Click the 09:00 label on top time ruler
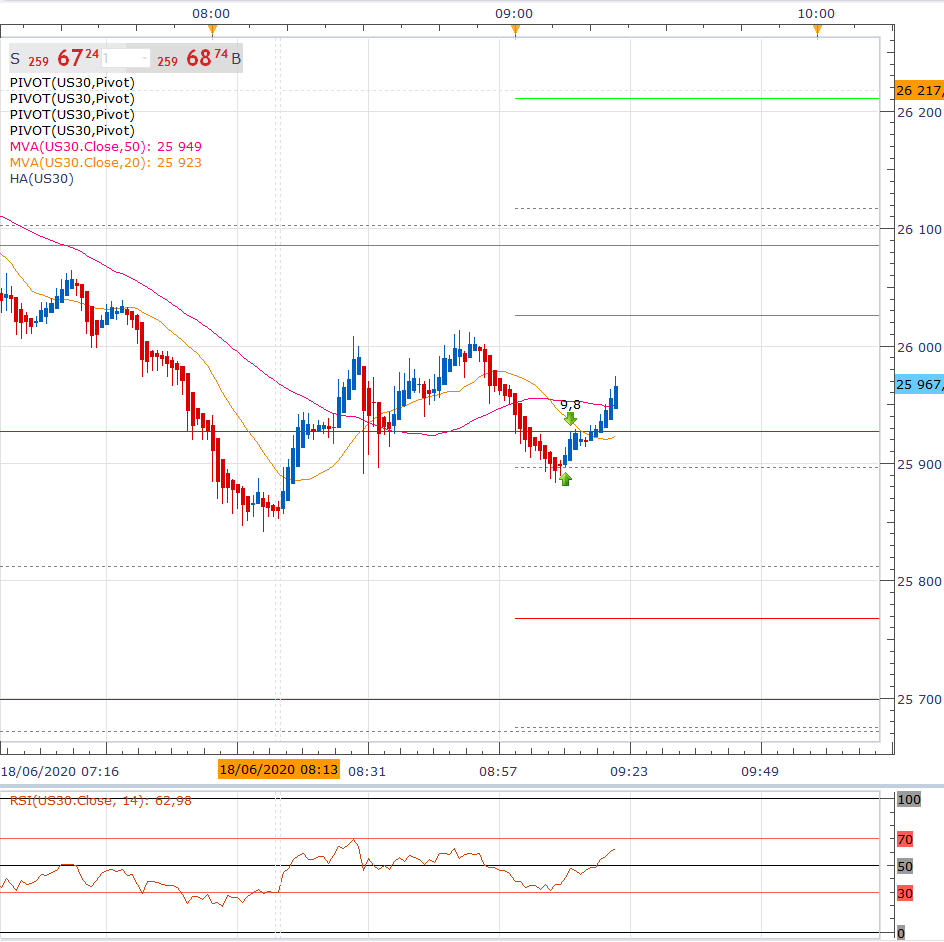Screen dimensions: 944x942 click(x=514, y=13)
